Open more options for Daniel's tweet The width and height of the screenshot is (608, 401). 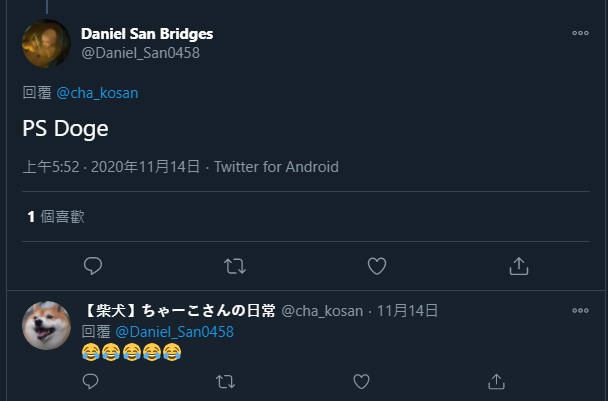580,33
